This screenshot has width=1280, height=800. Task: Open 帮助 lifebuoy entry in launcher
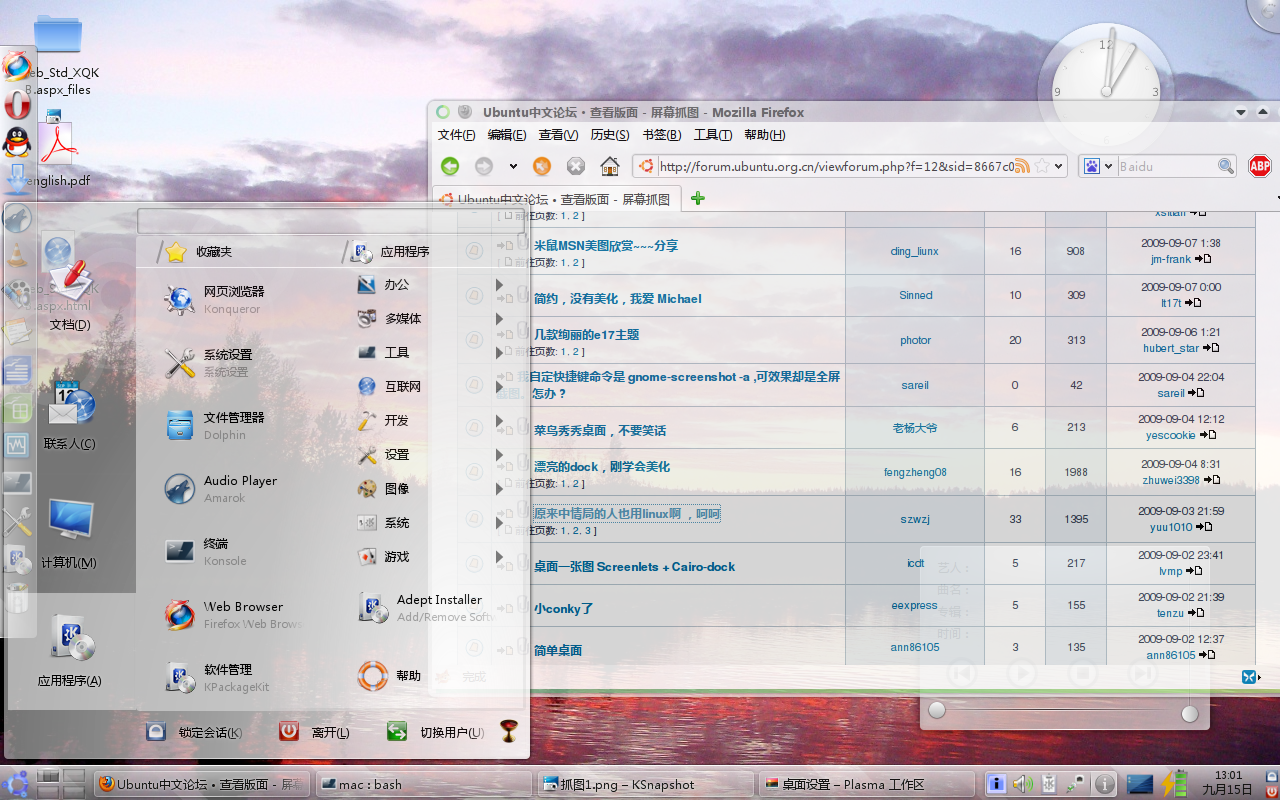click(390, 675)
